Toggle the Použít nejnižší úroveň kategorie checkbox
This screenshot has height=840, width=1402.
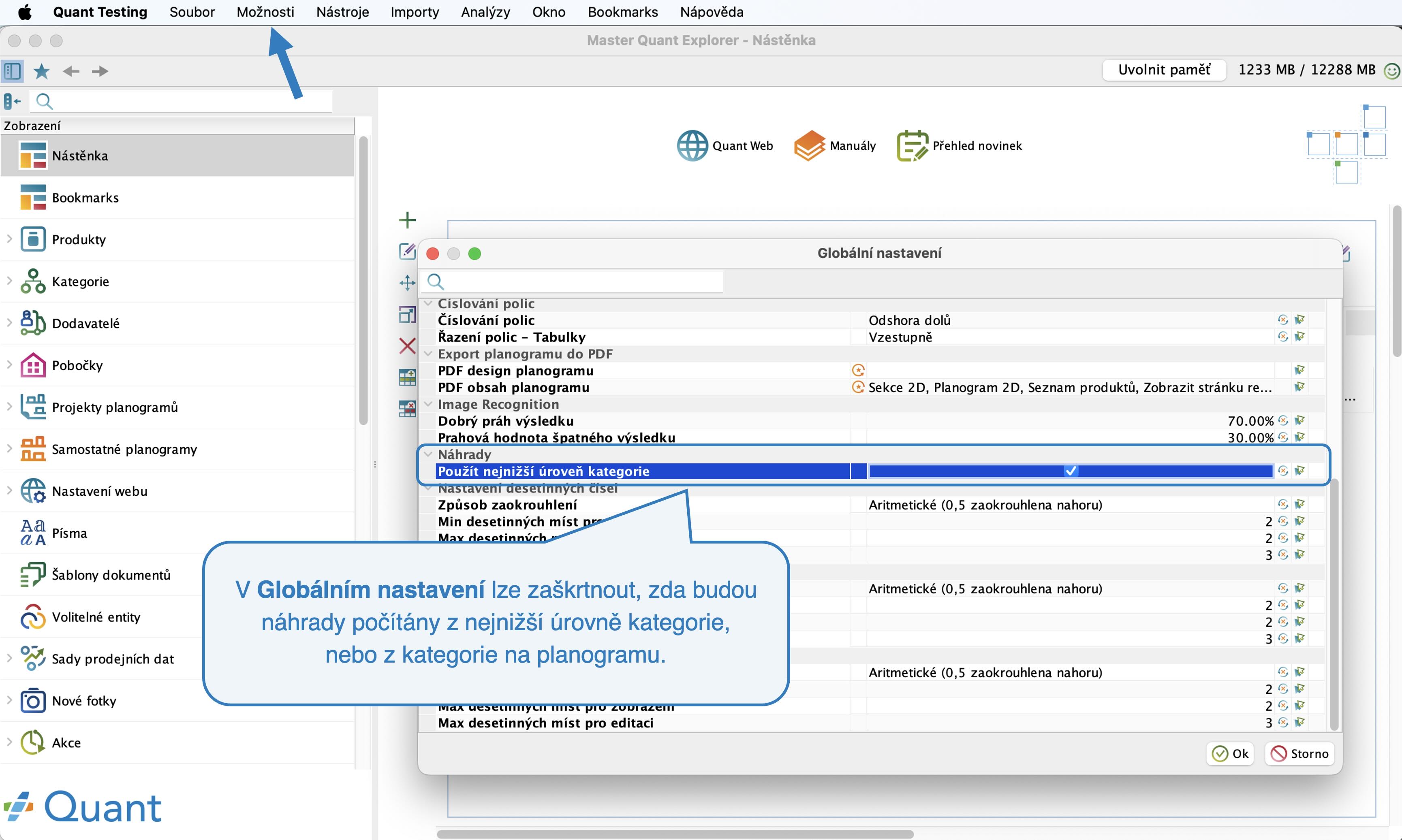[1071, 471]
